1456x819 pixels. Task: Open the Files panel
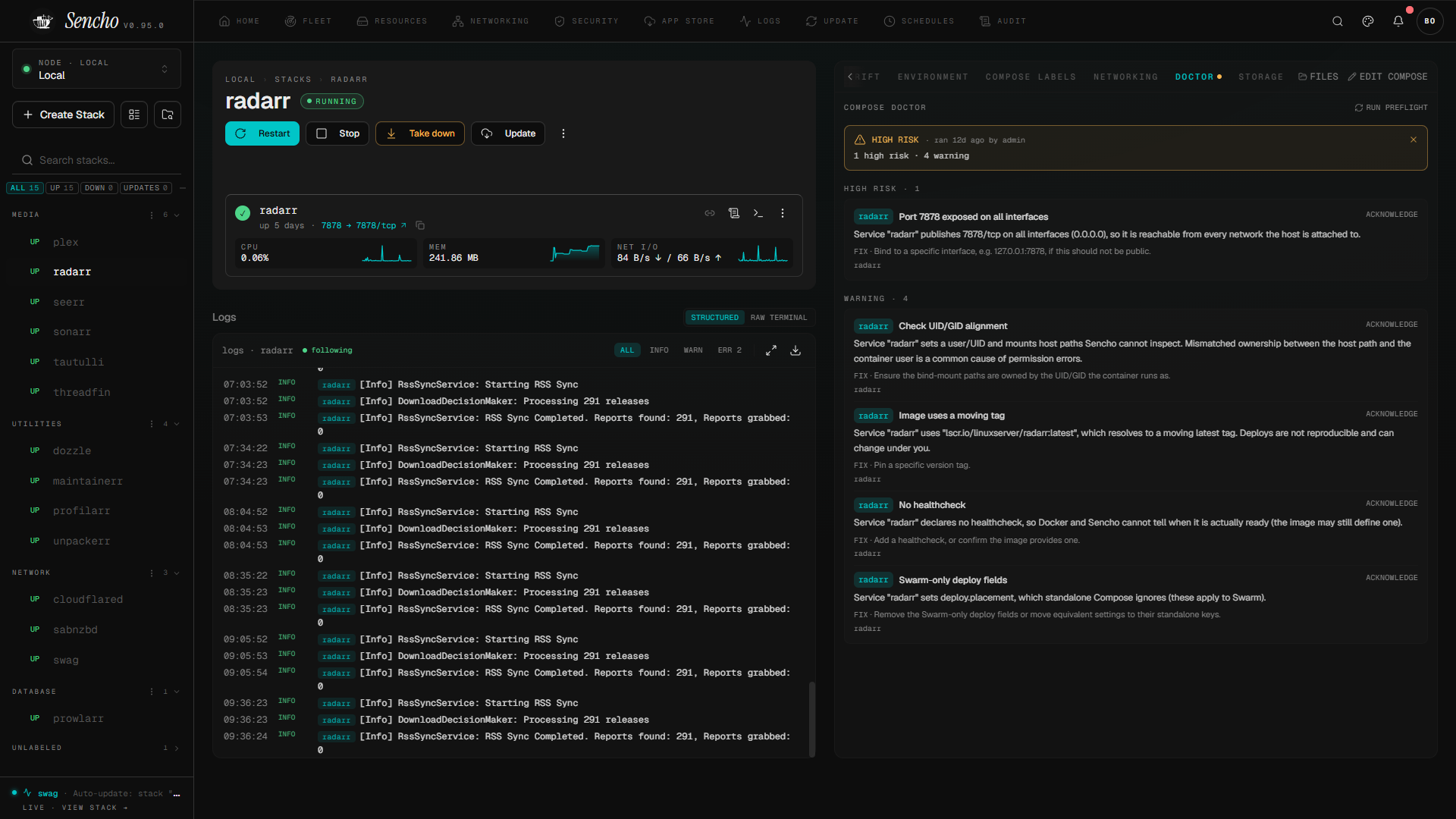1318,77
